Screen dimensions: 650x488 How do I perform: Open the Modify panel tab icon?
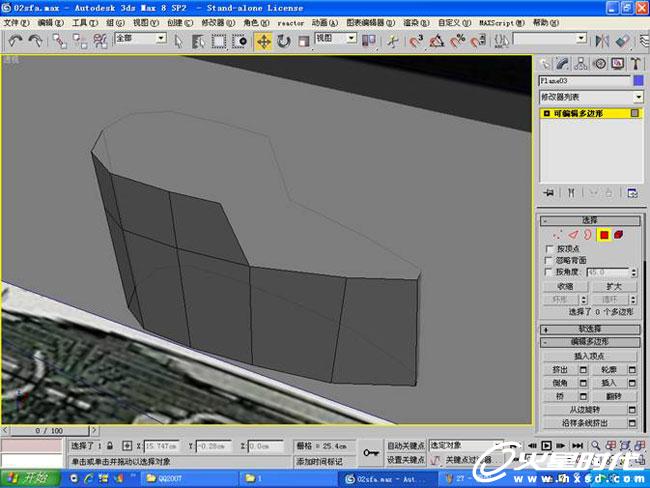click(562, 63)
